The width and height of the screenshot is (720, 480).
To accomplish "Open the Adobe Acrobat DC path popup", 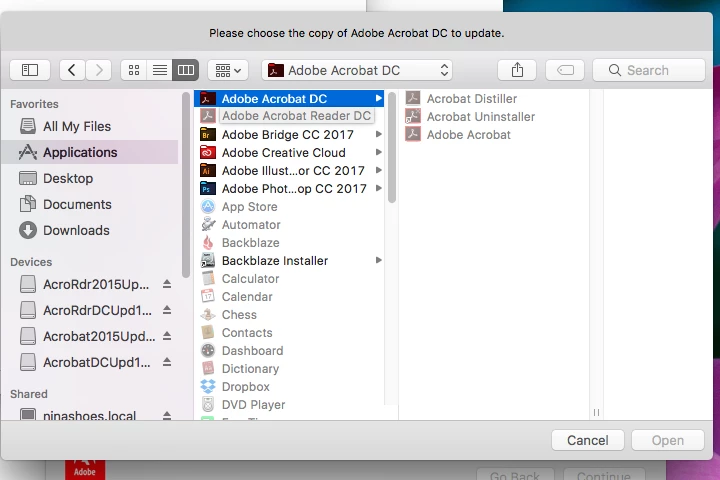I will 357,70.
